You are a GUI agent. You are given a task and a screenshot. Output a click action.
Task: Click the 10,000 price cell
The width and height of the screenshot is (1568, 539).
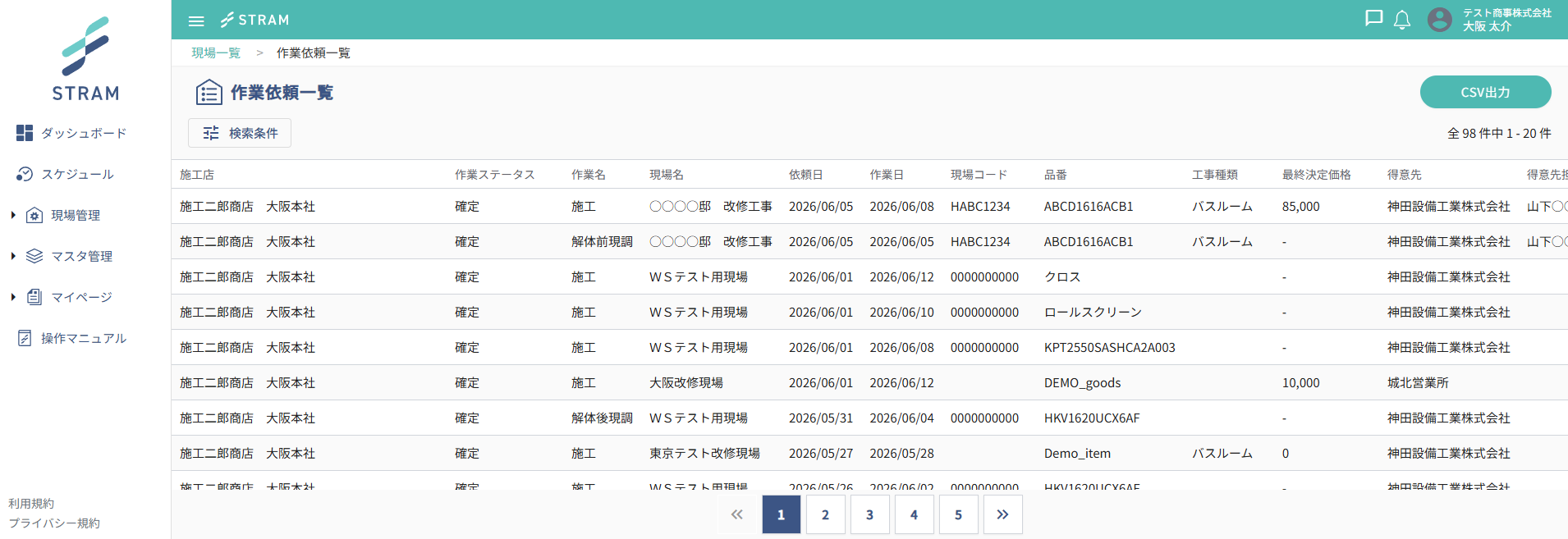tap(1301, 382)
